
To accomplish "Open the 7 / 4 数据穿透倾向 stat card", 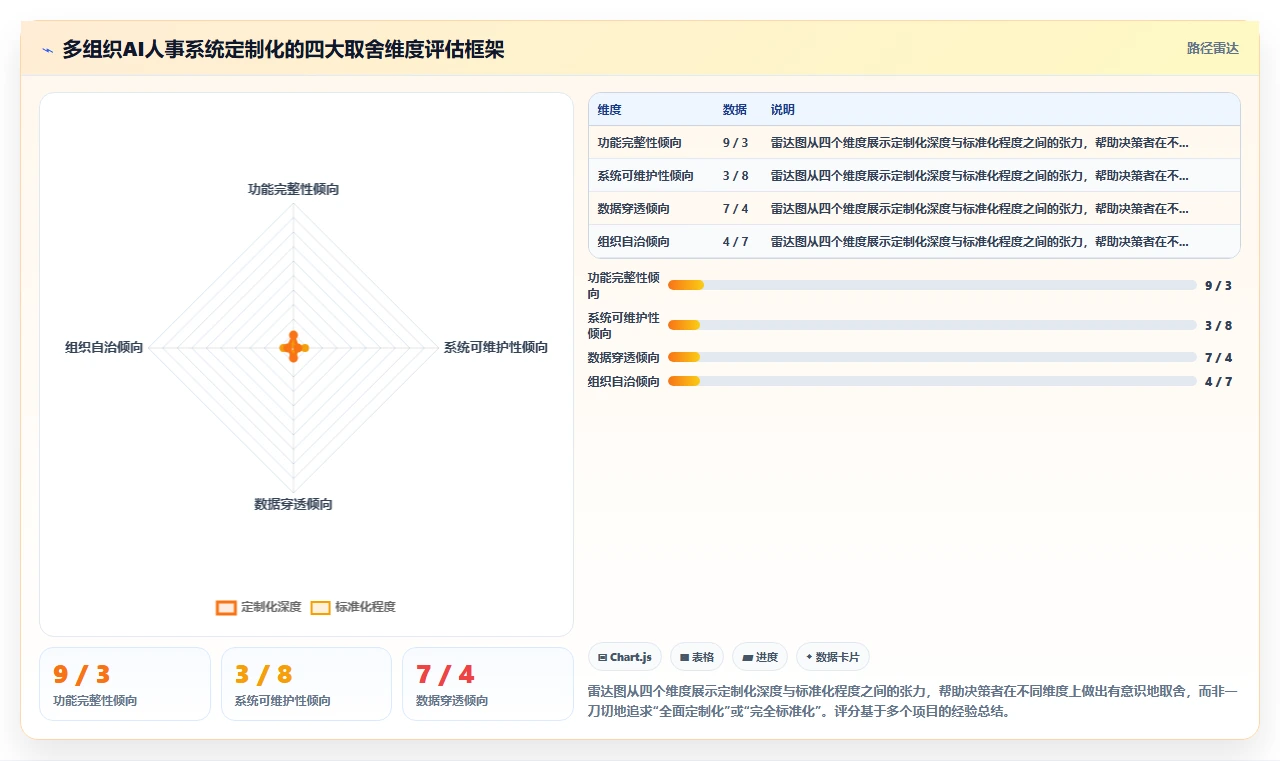I will coord(488,684).
